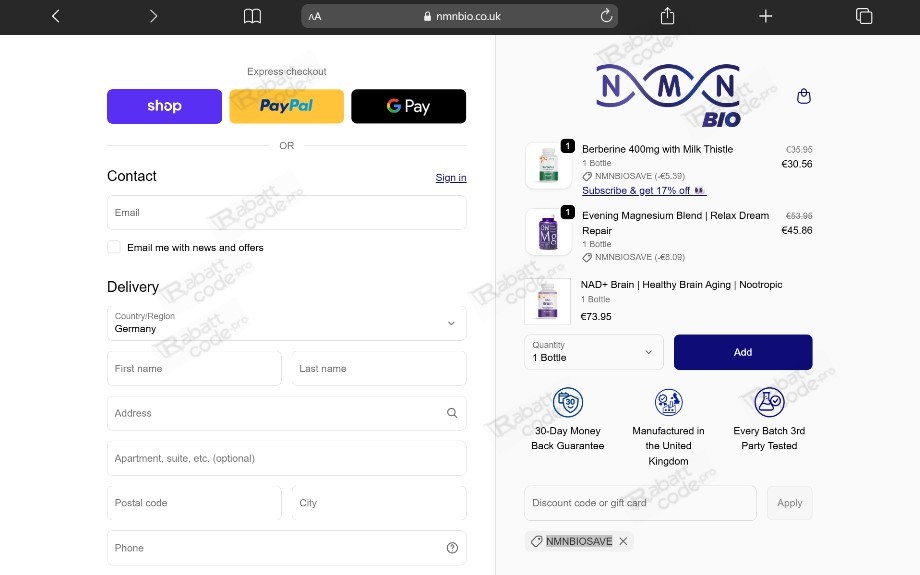The height and width of the screenshot is (575, 920).
Task: Click the NMNBIOSAVE applied code tag icon
Action: 536,541
